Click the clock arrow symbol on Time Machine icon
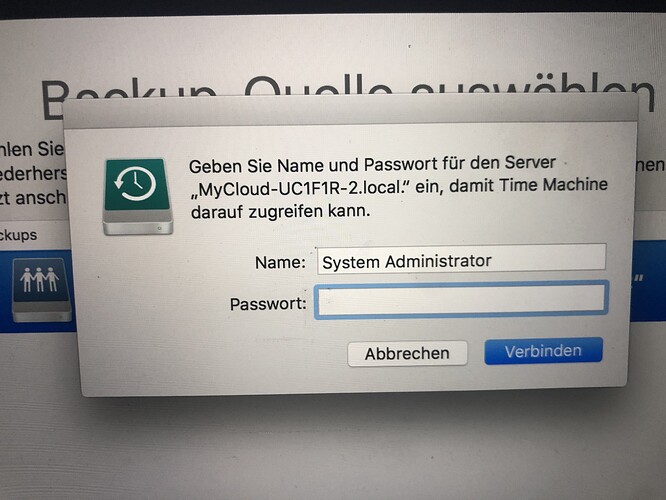This screenshot has height=500, width=666. 135,184
